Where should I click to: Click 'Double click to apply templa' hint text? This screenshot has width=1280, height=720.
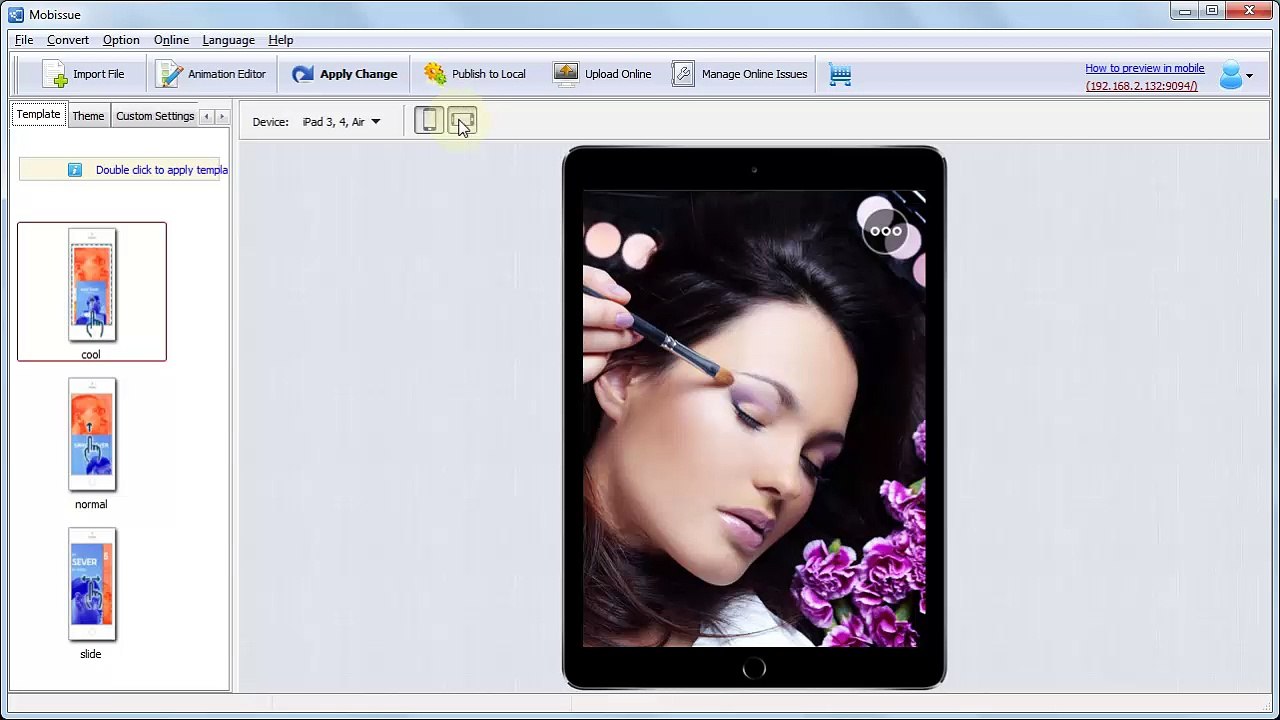pos(162,170)
